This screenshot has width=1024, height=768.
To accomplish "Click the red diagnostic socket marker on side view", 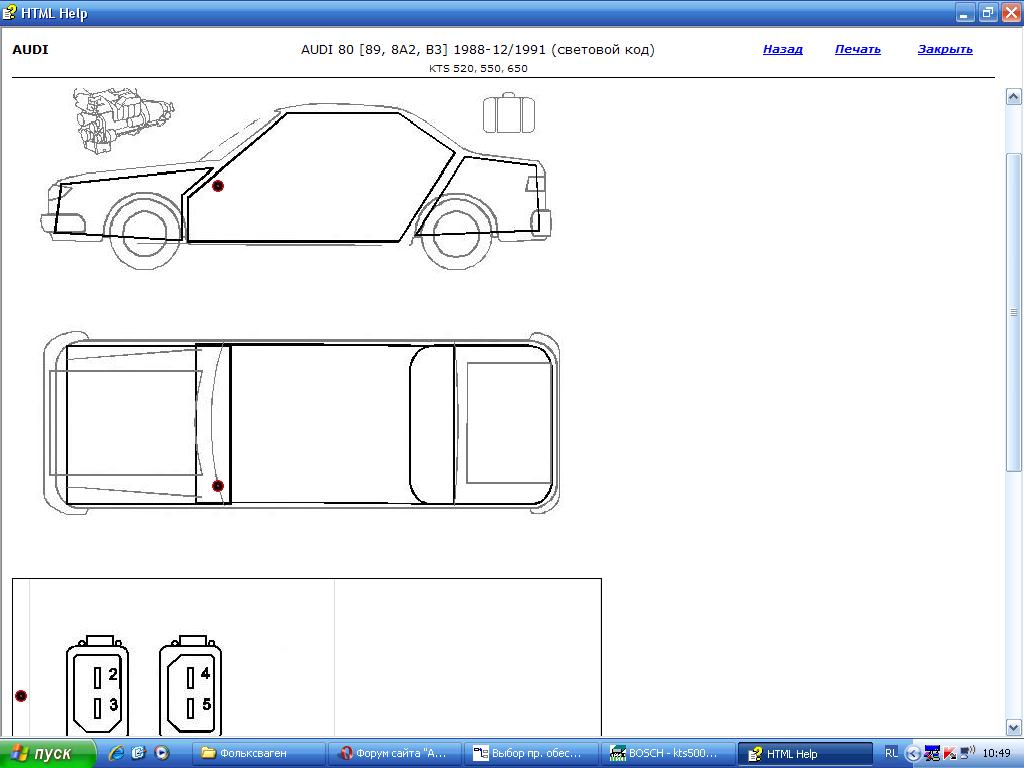I will click(218, 186).
